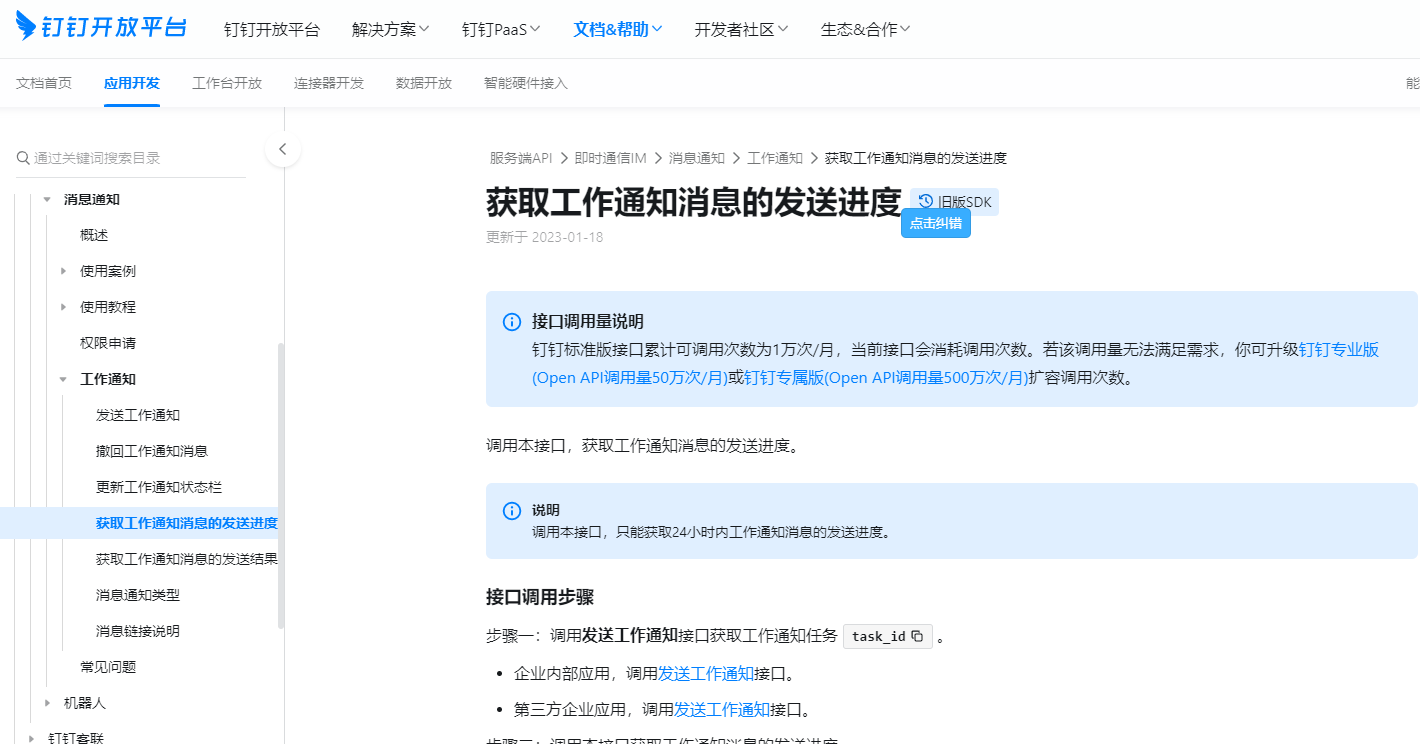Collapse the 工作通知 tree node
1420x744 pixels.
click(x=63, y=379)
